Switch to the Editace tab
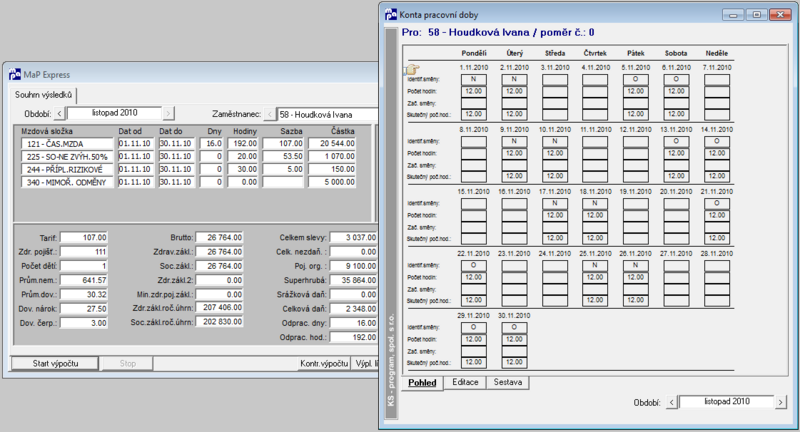Viewport: 800px width, 432px height. point(465,383)
